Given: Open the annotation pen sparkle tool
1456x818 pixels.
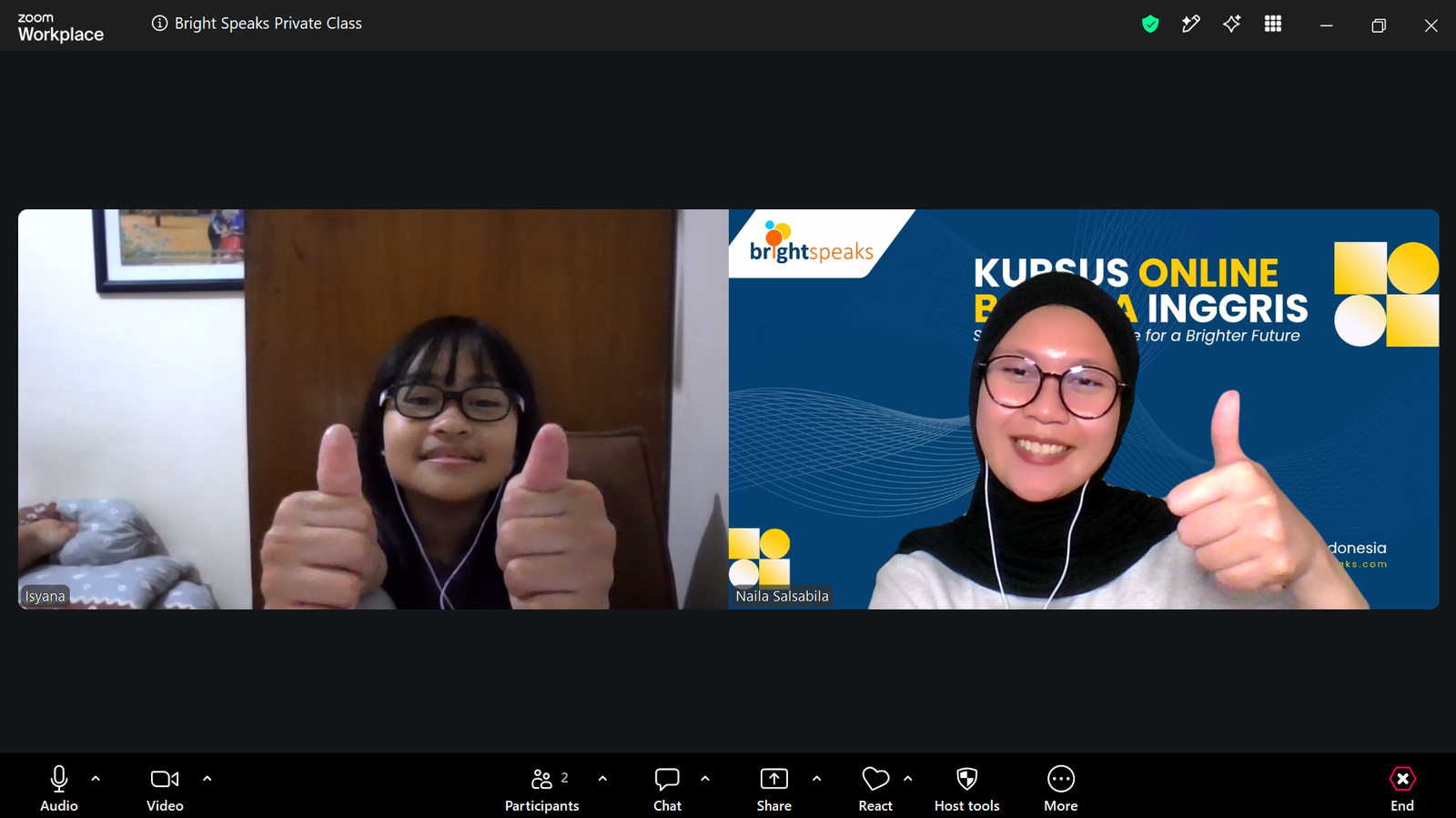Looking at the screenshot, I should (1190, 25).
